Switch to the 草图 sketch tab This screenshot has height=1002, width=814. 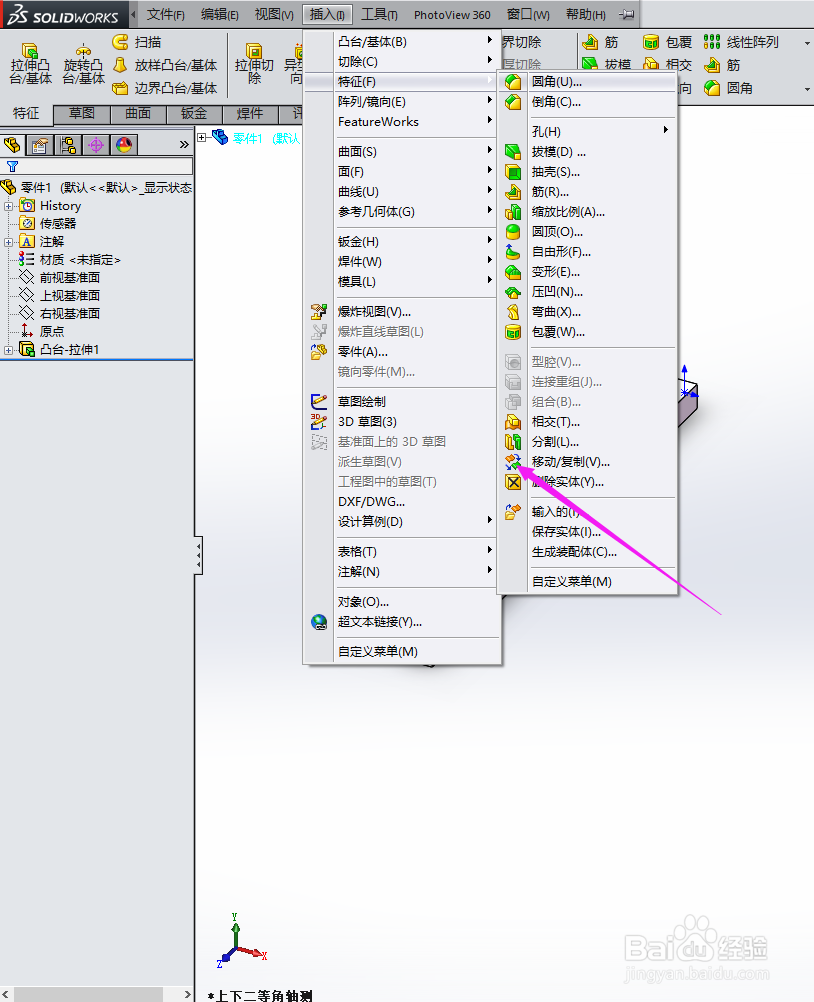[82, 114]
